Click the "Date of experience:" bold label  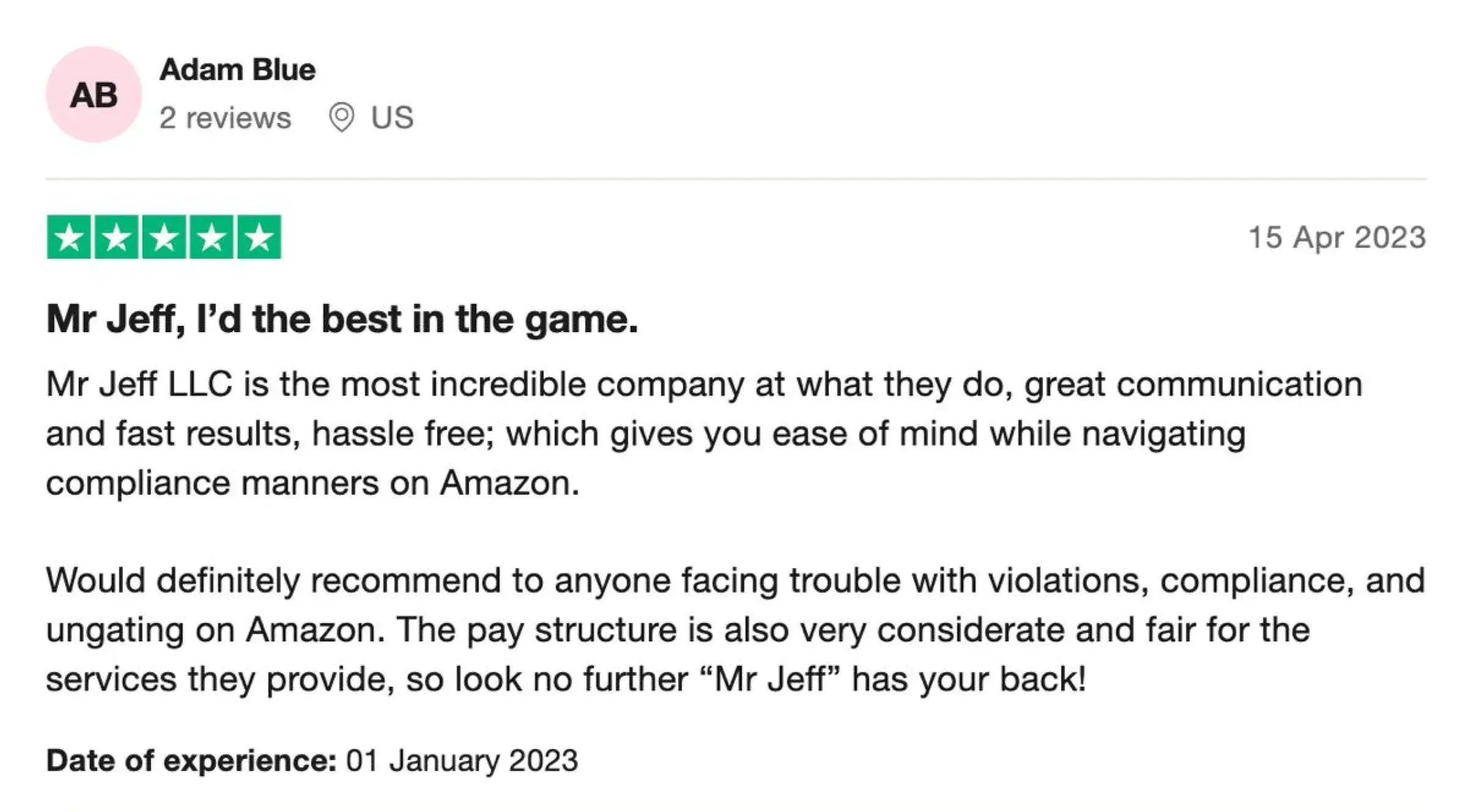tap(191, 761)
